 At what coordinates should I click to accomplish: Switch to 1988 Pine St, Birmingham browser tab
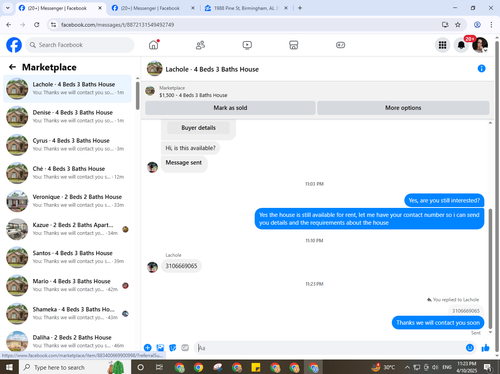(246, 8)
